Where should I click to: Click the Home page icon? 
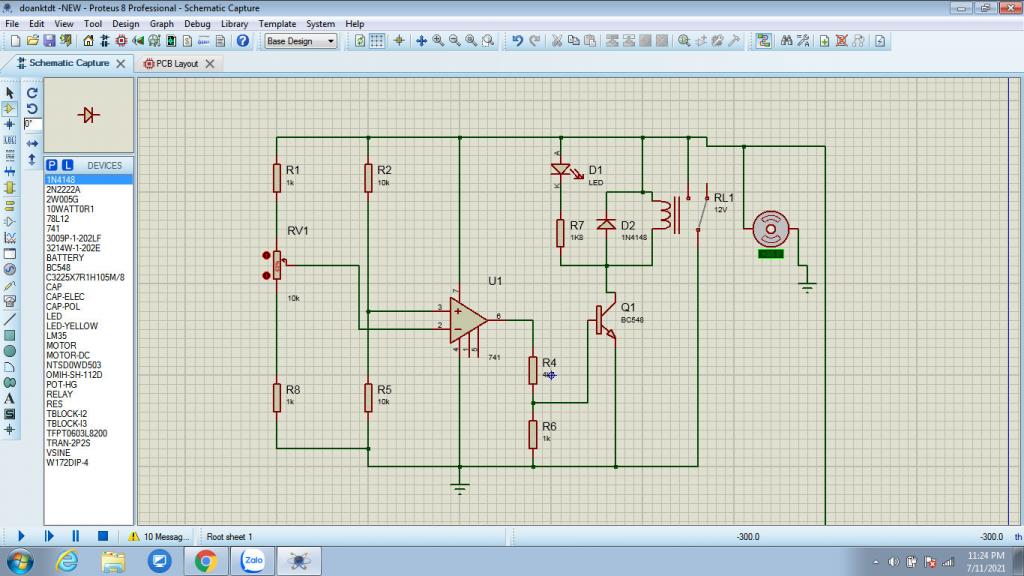88,41
